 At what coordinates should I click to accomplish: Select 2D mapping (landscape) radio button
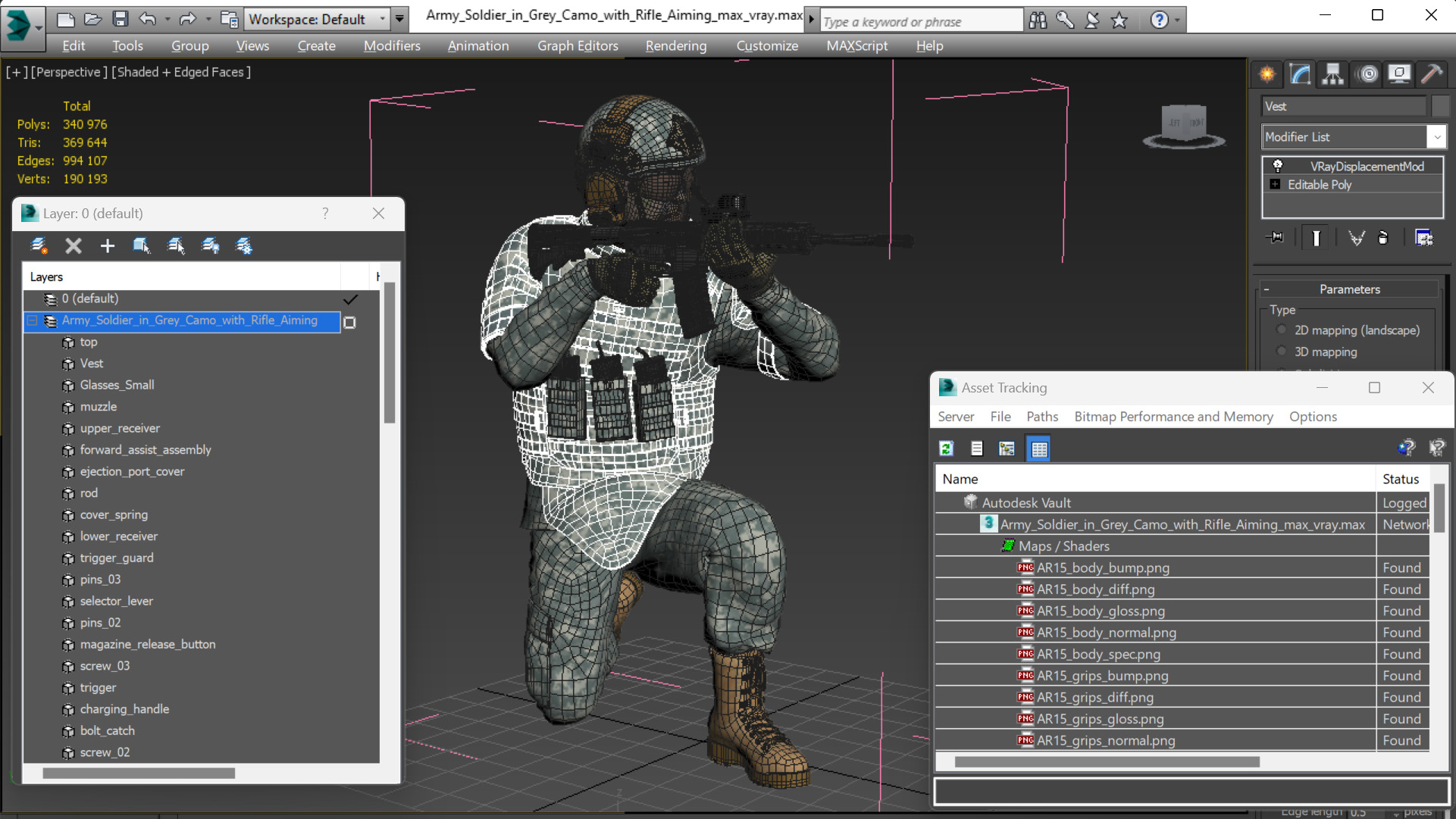(1282, 330)
